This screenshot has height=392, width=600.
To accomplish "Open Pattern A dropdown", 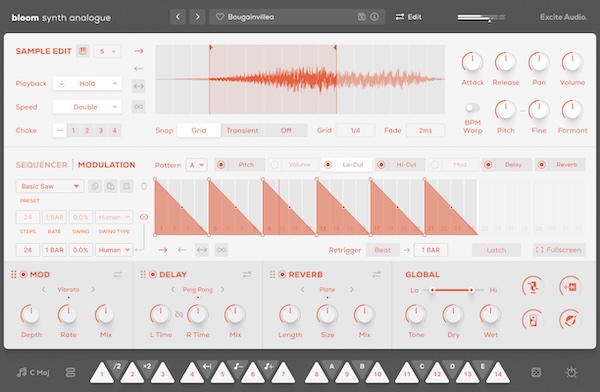I will click(197, 165).
